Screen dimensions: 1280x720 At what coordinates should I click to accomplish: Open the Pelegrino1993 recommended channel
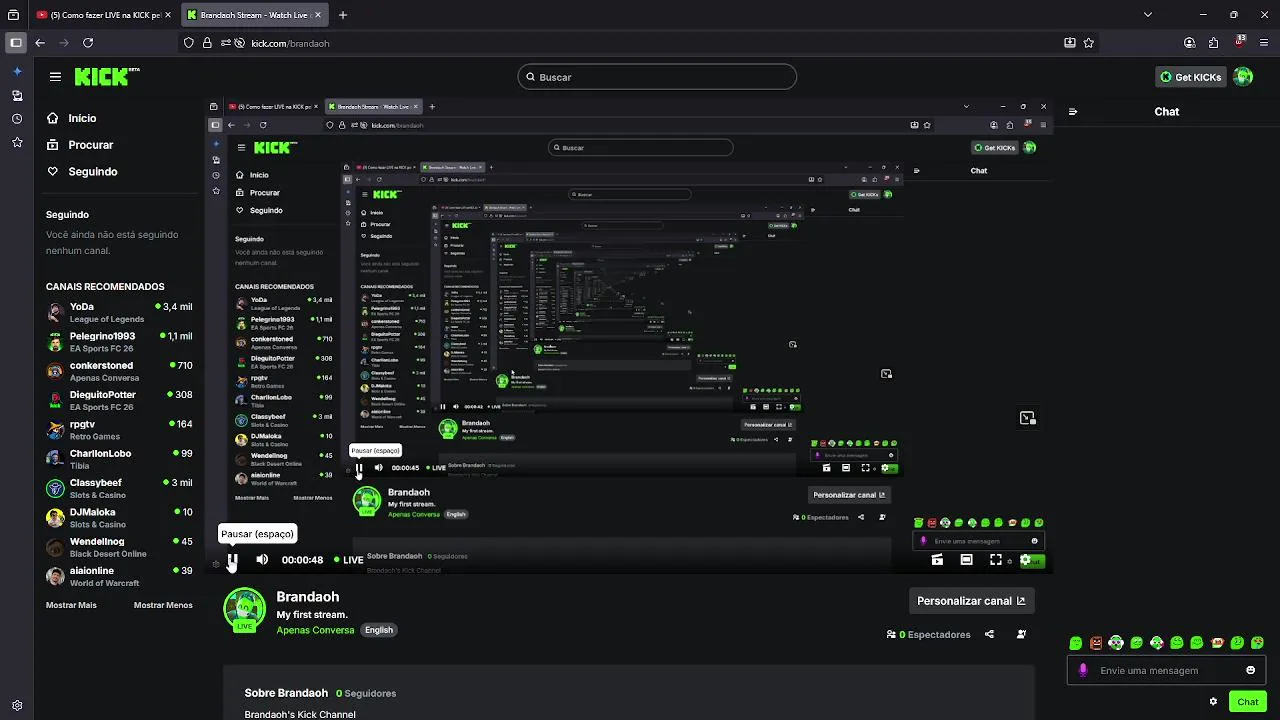click(x=119, y=342)
